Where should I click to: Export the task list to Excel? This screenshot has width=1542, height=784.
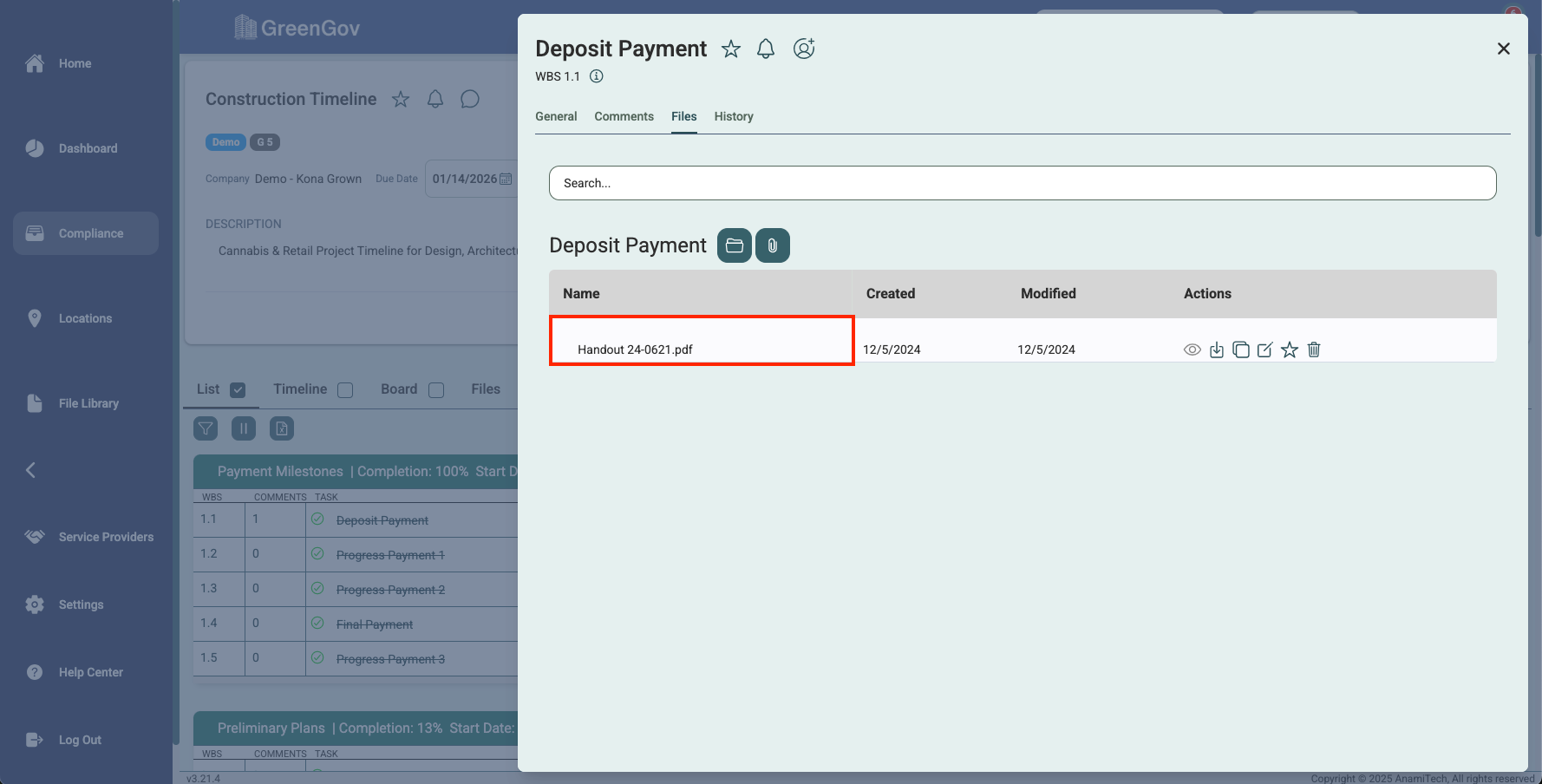coord(282,428)
